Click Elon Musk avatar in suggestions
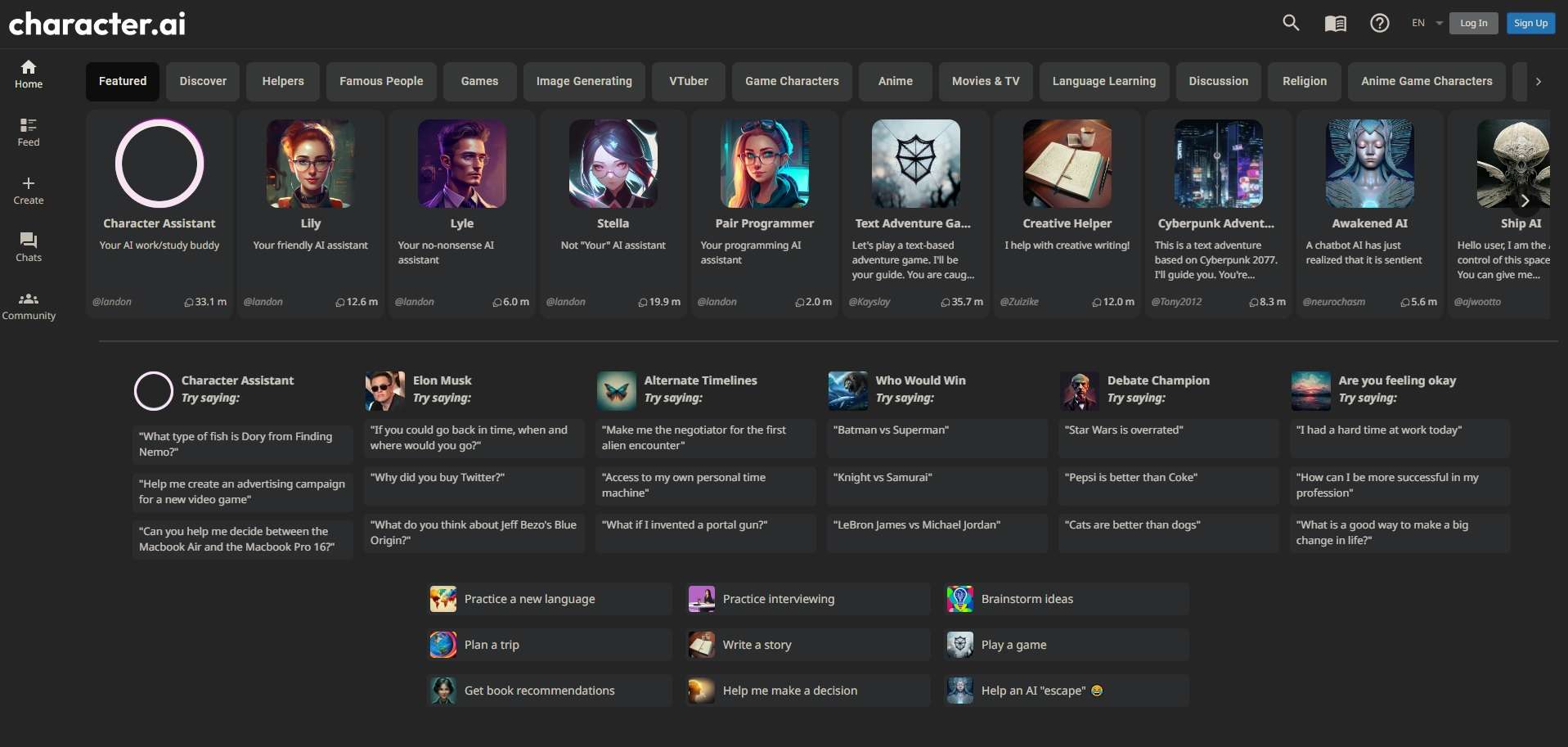The height and width of the screenshot is (747, 1568). coord(385,391)
